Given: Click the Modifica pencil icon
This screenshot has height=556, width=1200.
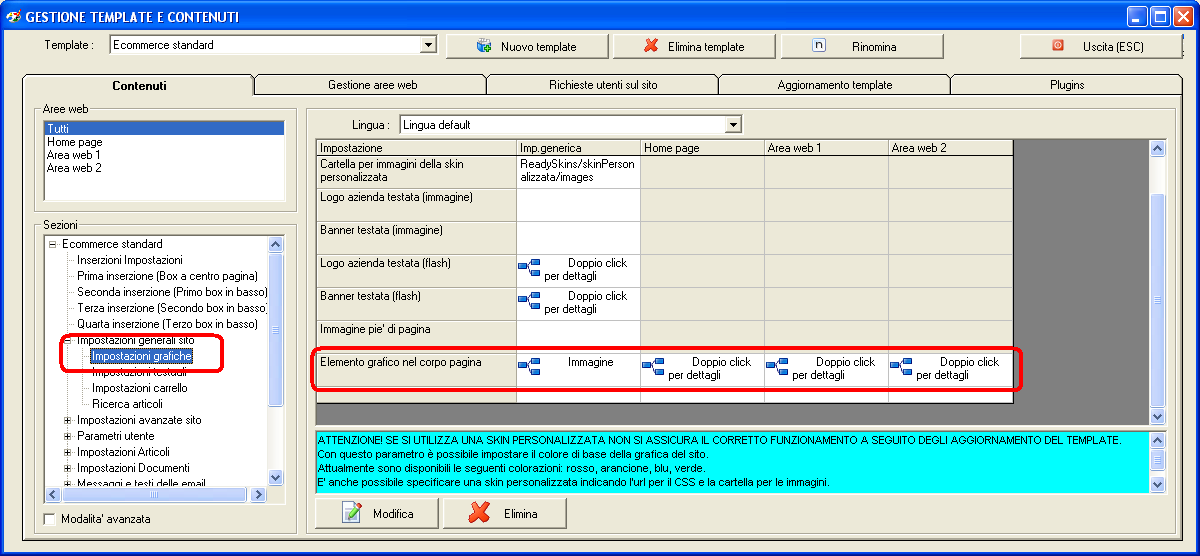Looking at the screenshot, I should (351, 513).
